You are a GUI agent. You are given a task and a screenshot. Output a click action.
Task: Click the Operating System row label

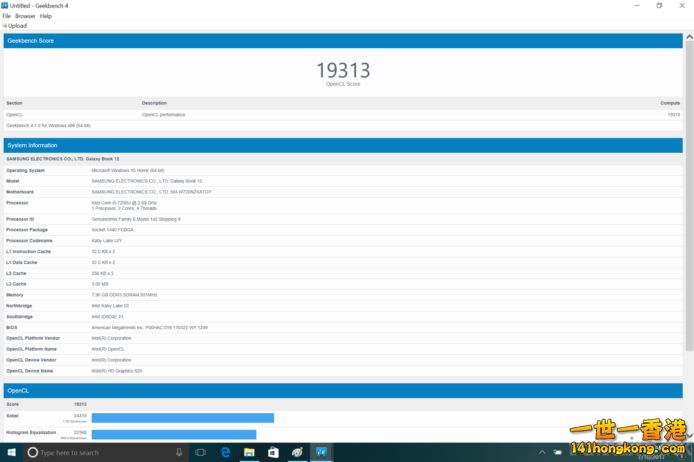point(25,170)
